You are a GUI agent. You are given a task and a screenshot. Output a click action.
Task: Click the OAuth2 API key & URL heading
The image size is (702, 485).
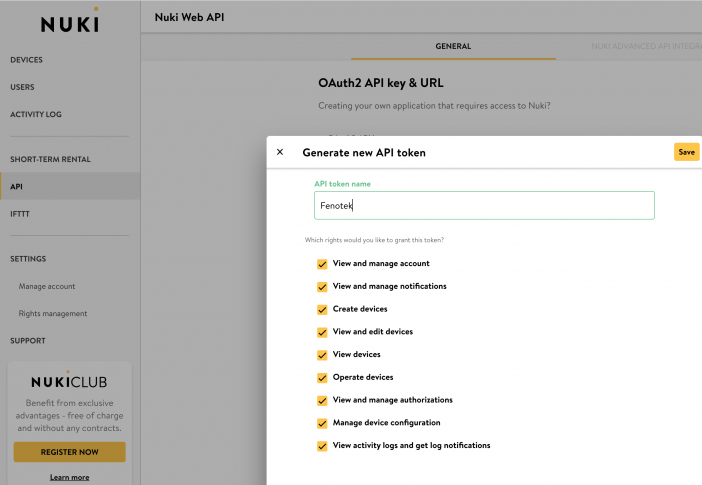tap(381, 83)
